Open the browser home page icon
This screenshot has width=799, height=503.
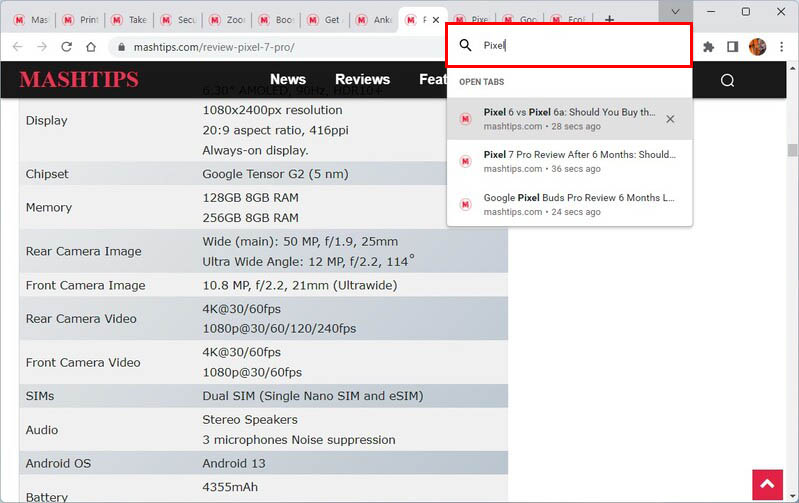coord(91,47)
